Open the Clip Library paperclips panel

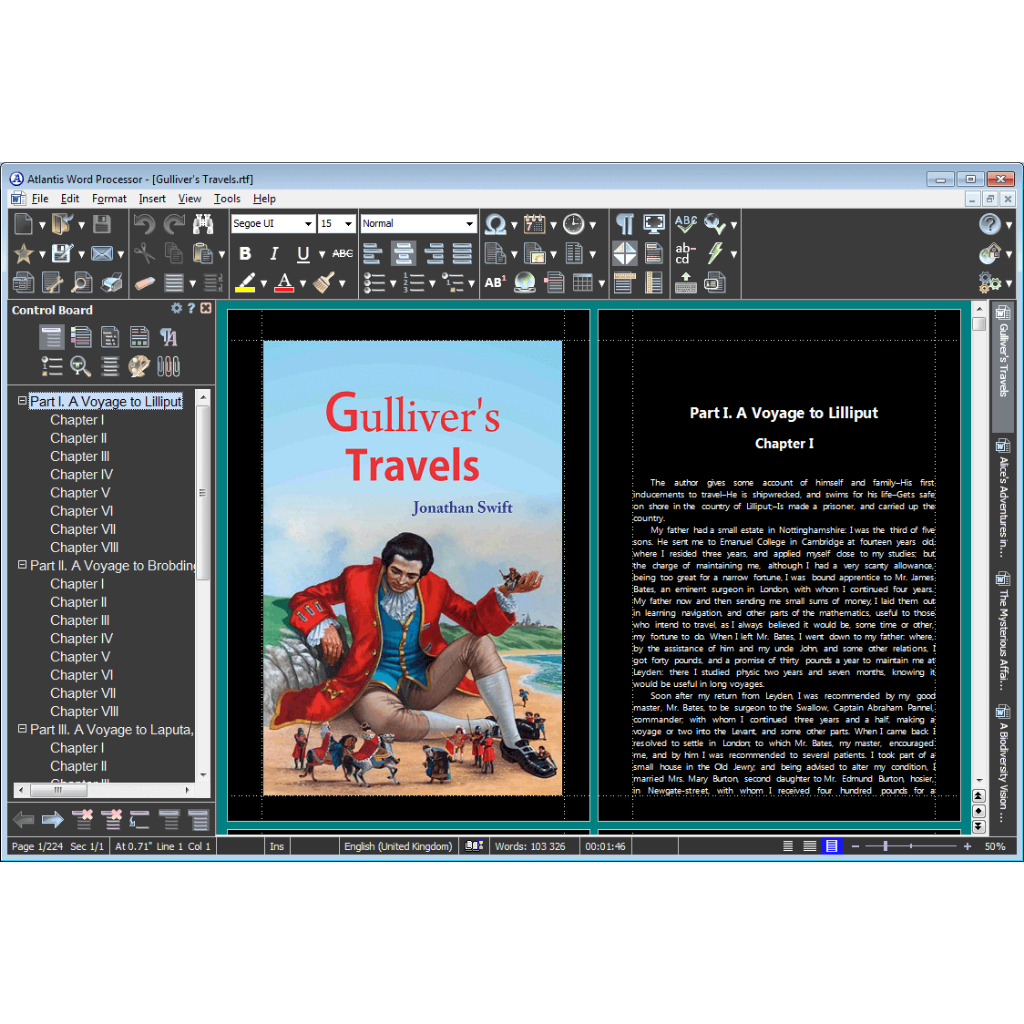click(168, 366)
